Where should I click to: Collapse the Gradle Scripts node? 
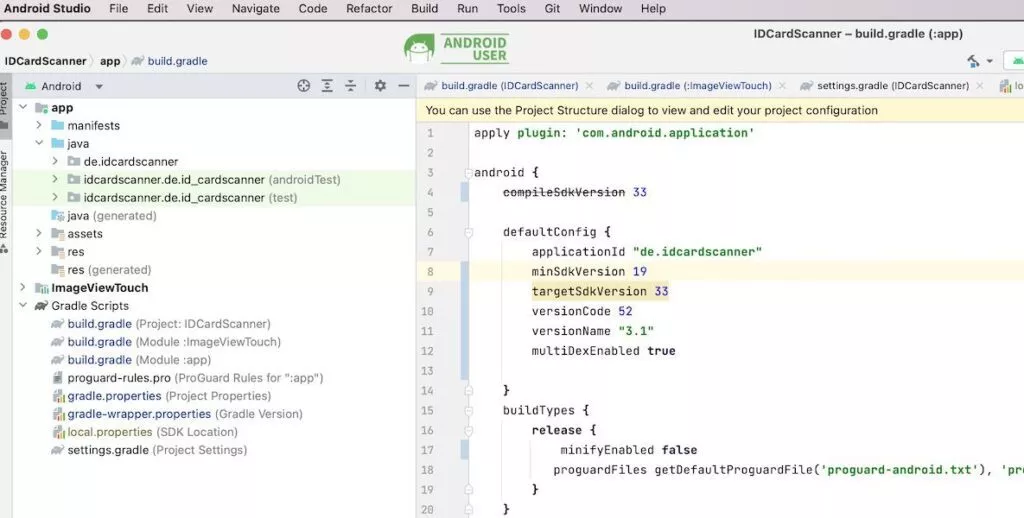(x=24, y=305)
